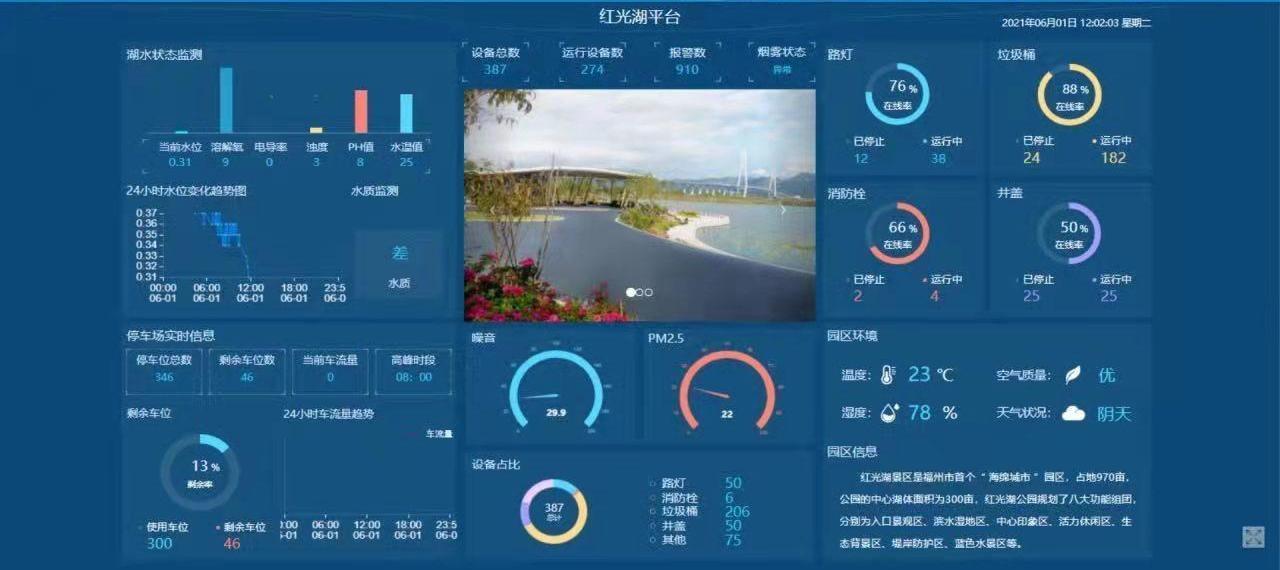This screenshot has width=1280, height=570.
Task: Click the leaf air quality icon
Action: point(1072,375)
